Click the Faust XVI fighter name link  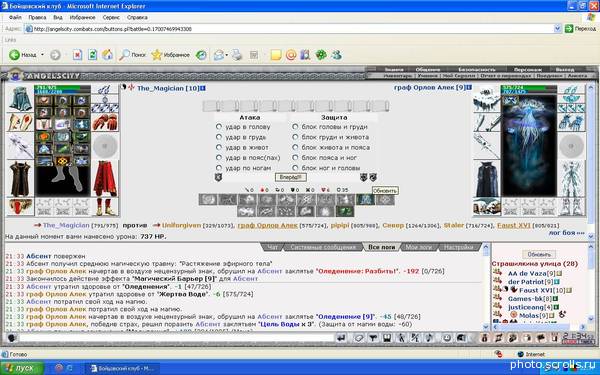[x=514, y=225]
